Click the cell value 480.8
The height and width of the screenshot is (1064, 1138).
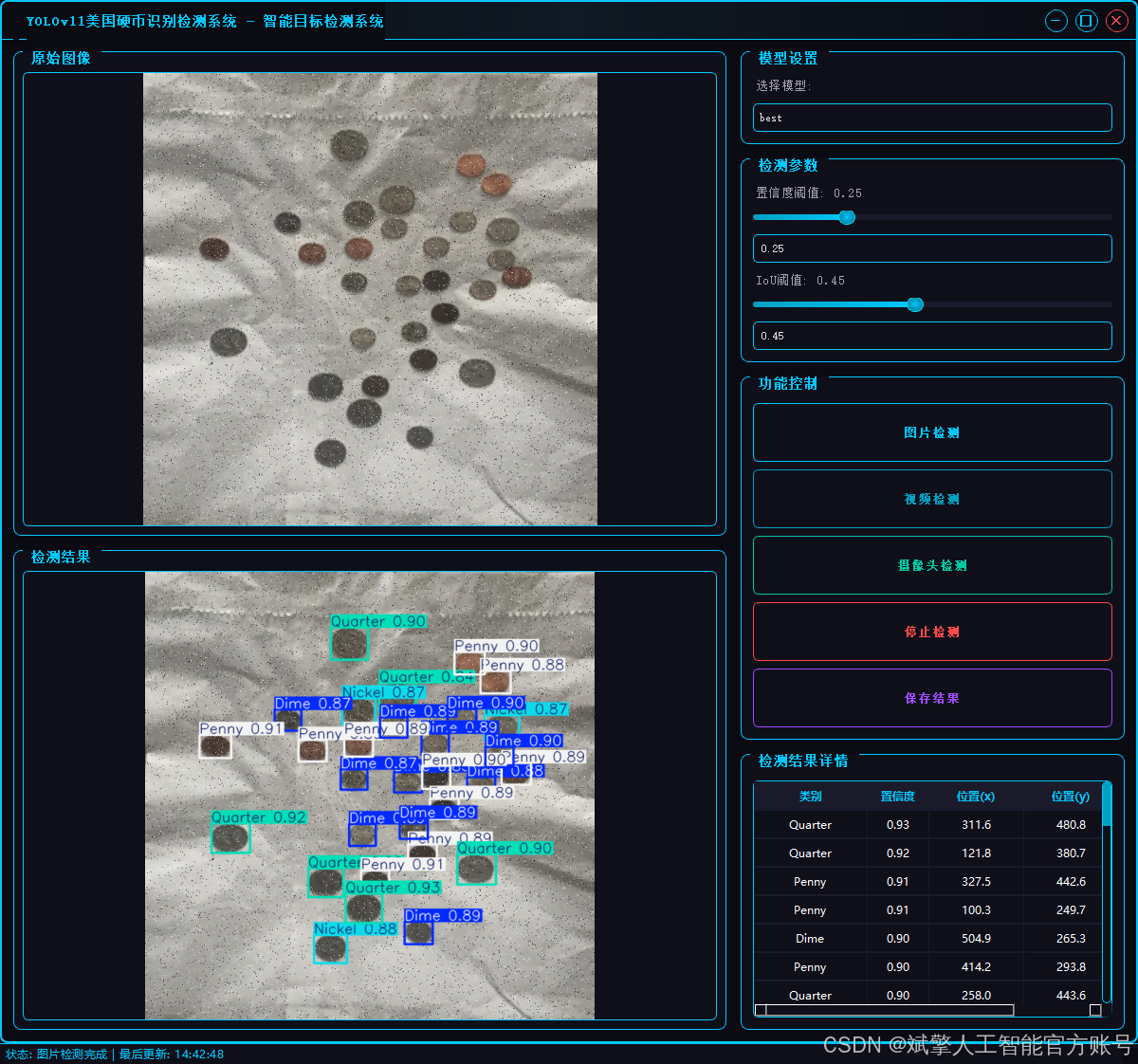[x=1071, y=825]
